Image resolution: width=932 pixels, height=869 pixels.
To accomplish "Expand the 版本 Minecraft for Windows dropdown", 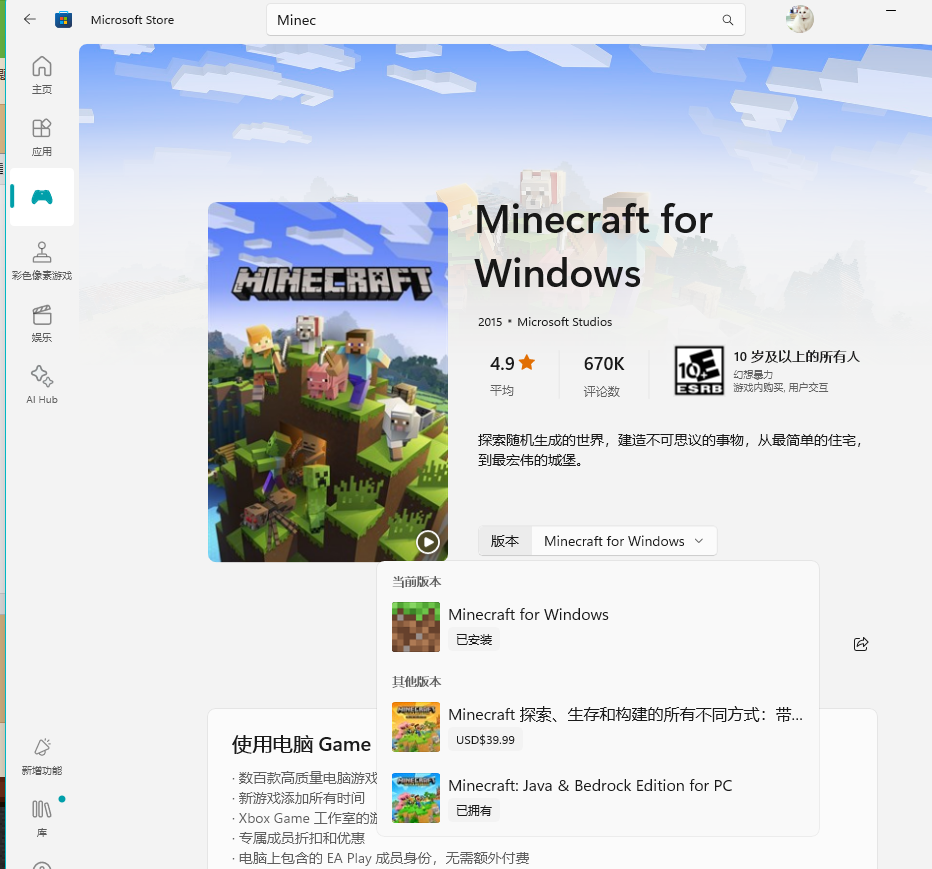I will point(624,541).
